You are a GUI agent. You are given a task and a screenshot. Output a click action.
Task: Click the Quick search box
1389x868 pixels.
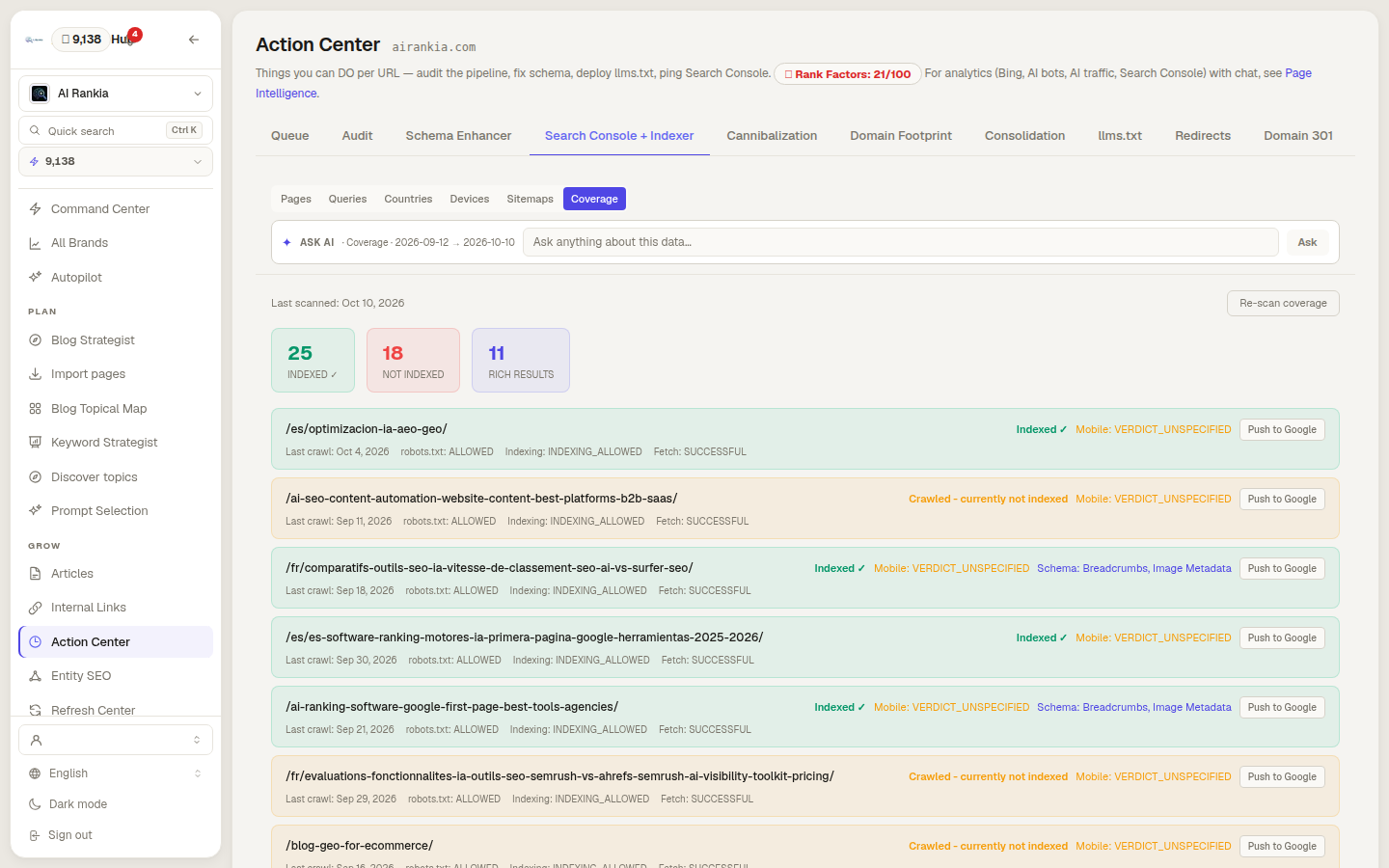tap(116, 130)
